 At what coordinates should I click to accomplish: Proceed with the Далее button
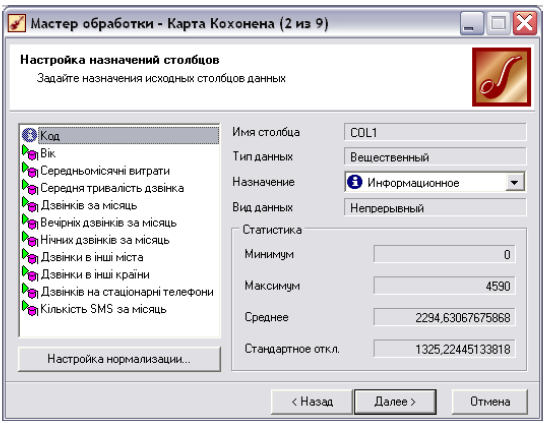point(395,402)
